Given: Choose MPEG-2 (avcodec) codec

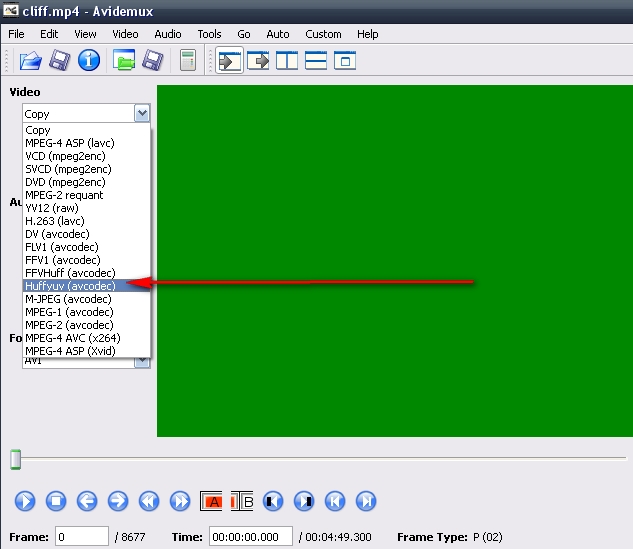Looking at the screenshot, I should point(87,325).
